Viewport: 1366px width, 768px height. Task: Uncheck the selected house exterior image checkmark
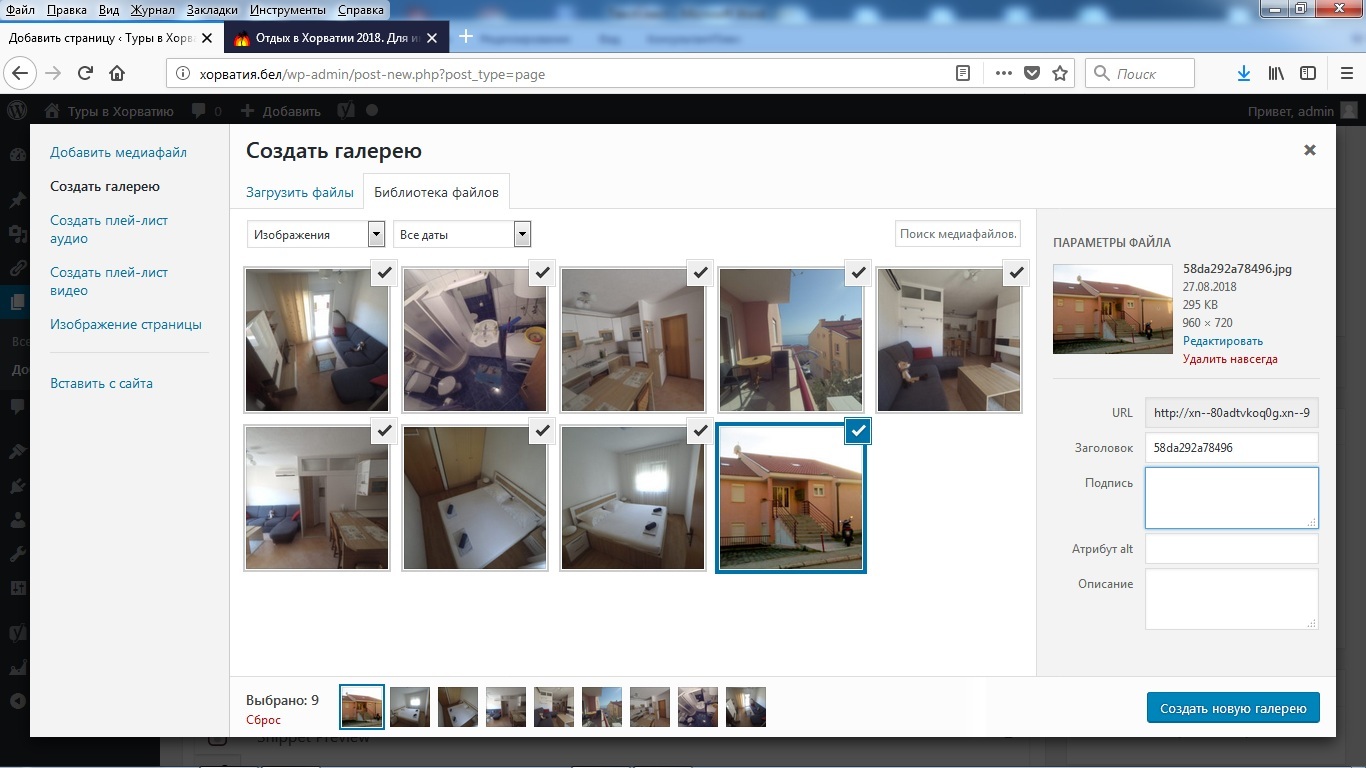858,430
